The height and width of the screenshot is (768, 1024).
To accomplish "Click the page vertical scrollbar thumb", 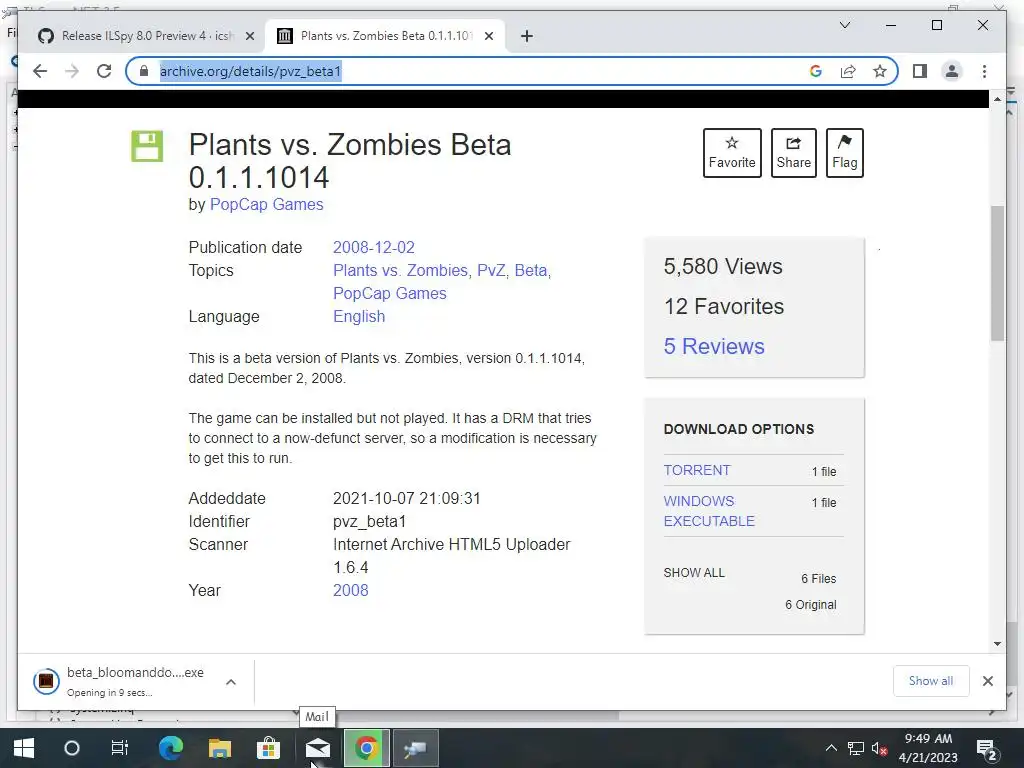I will [997, 273].
